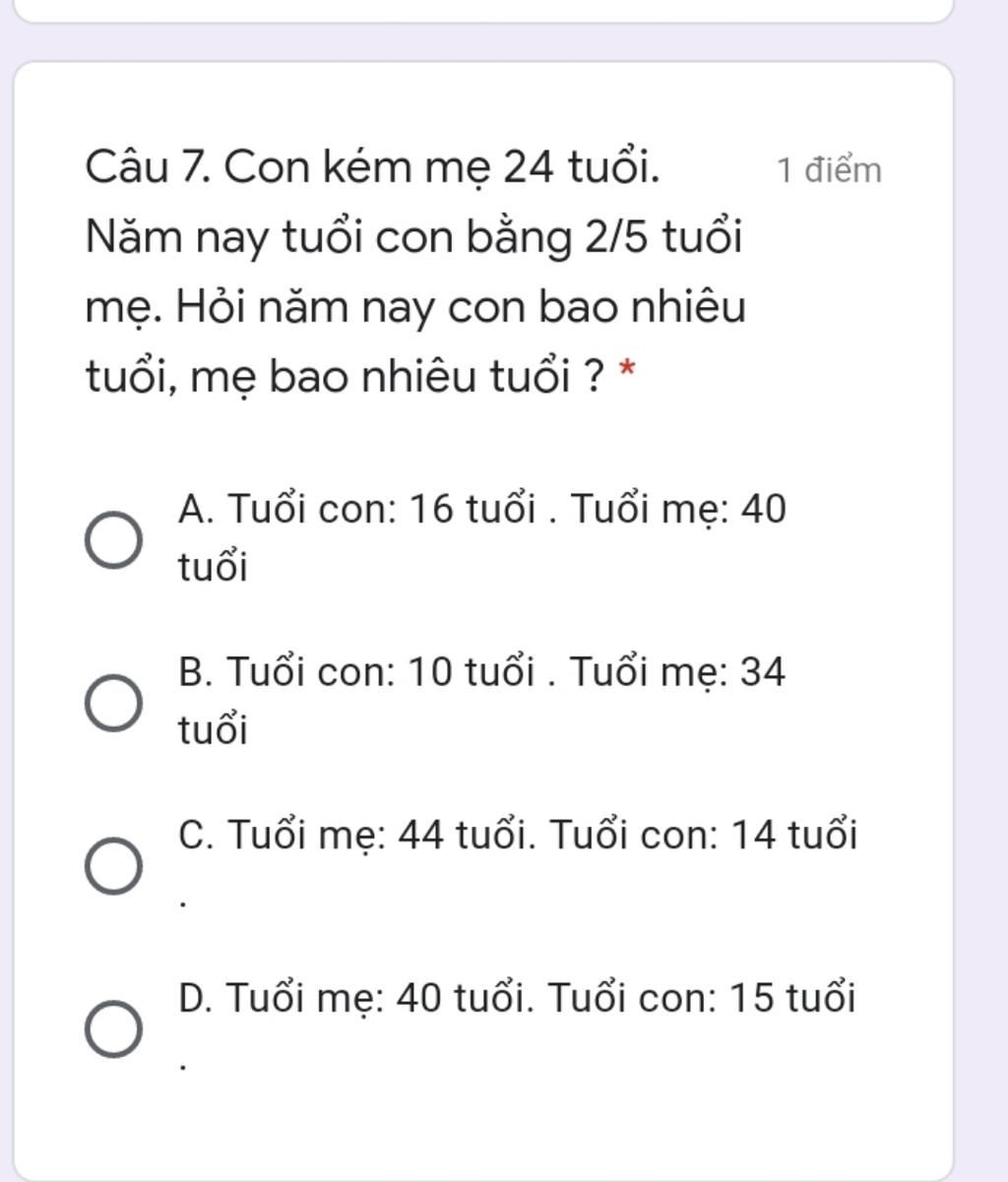Click the trailing period below option D
The width and height of the screenshot is (1008, 1182).
point(182,1065)
